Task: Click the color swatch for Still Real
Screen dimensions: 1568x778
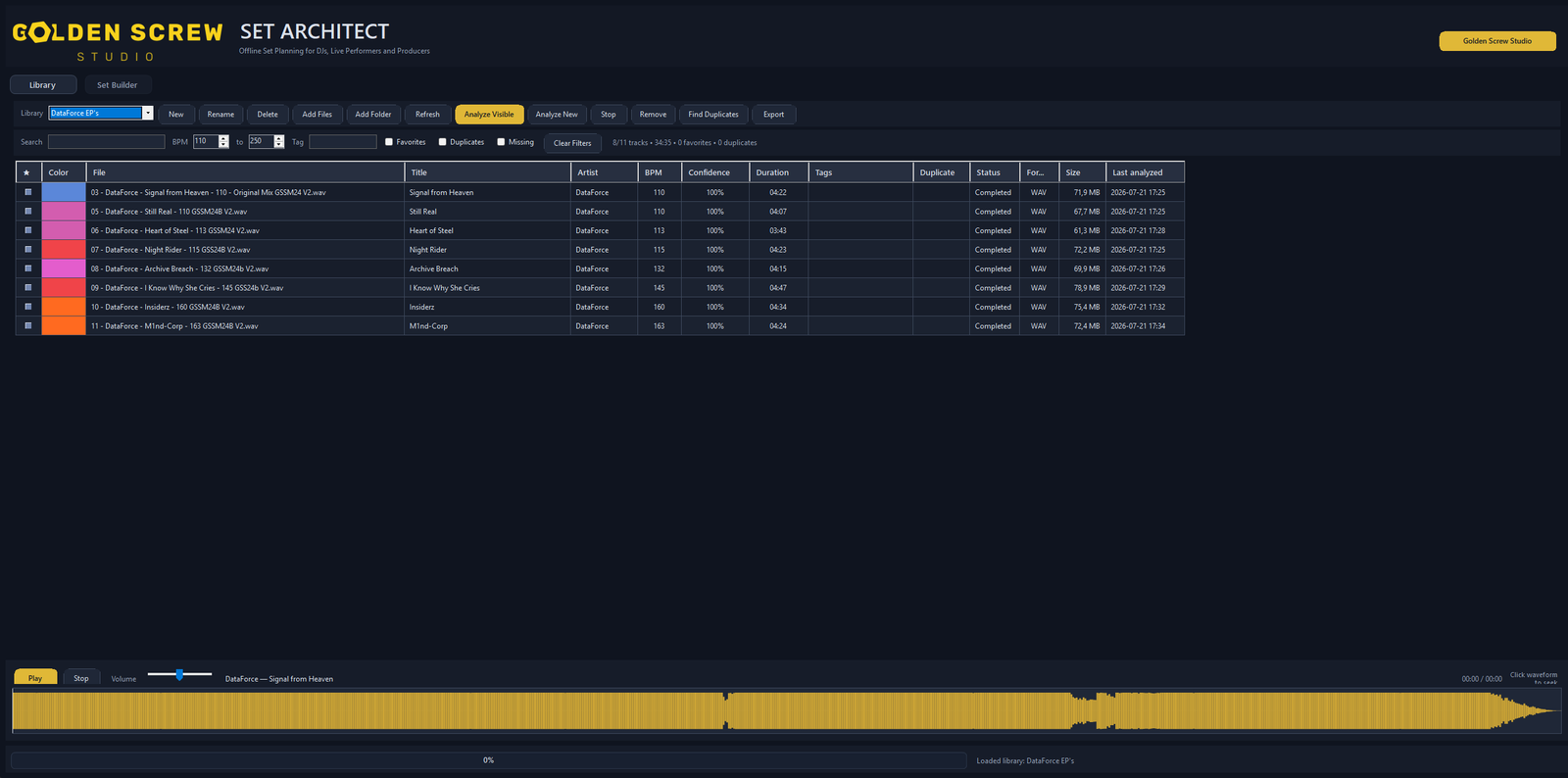Action: pyautogui.click(x=64, y=212)
